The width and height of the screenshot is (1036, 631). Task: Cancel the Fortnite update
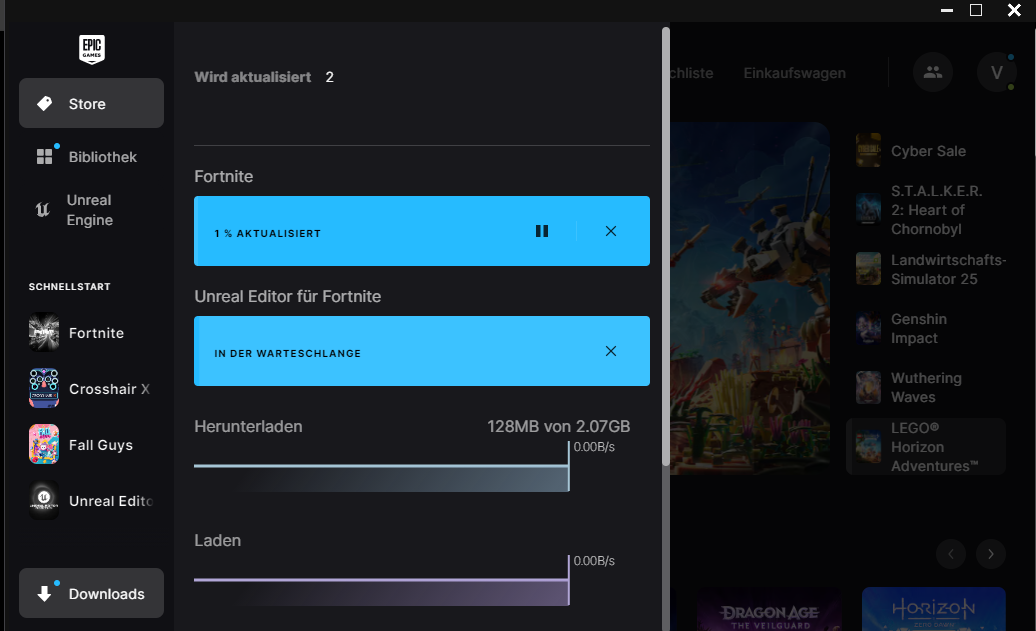coord(611,231)
